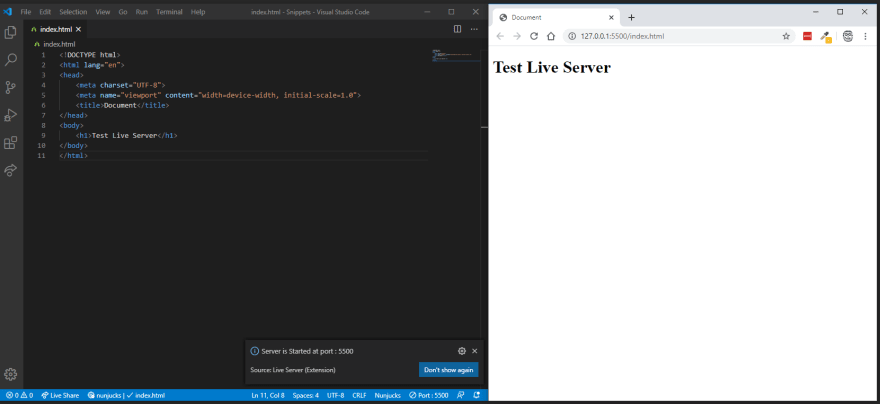Change file encoding UTF-8
The width and height of the screenshot is (880, 404).
point(336,395)
